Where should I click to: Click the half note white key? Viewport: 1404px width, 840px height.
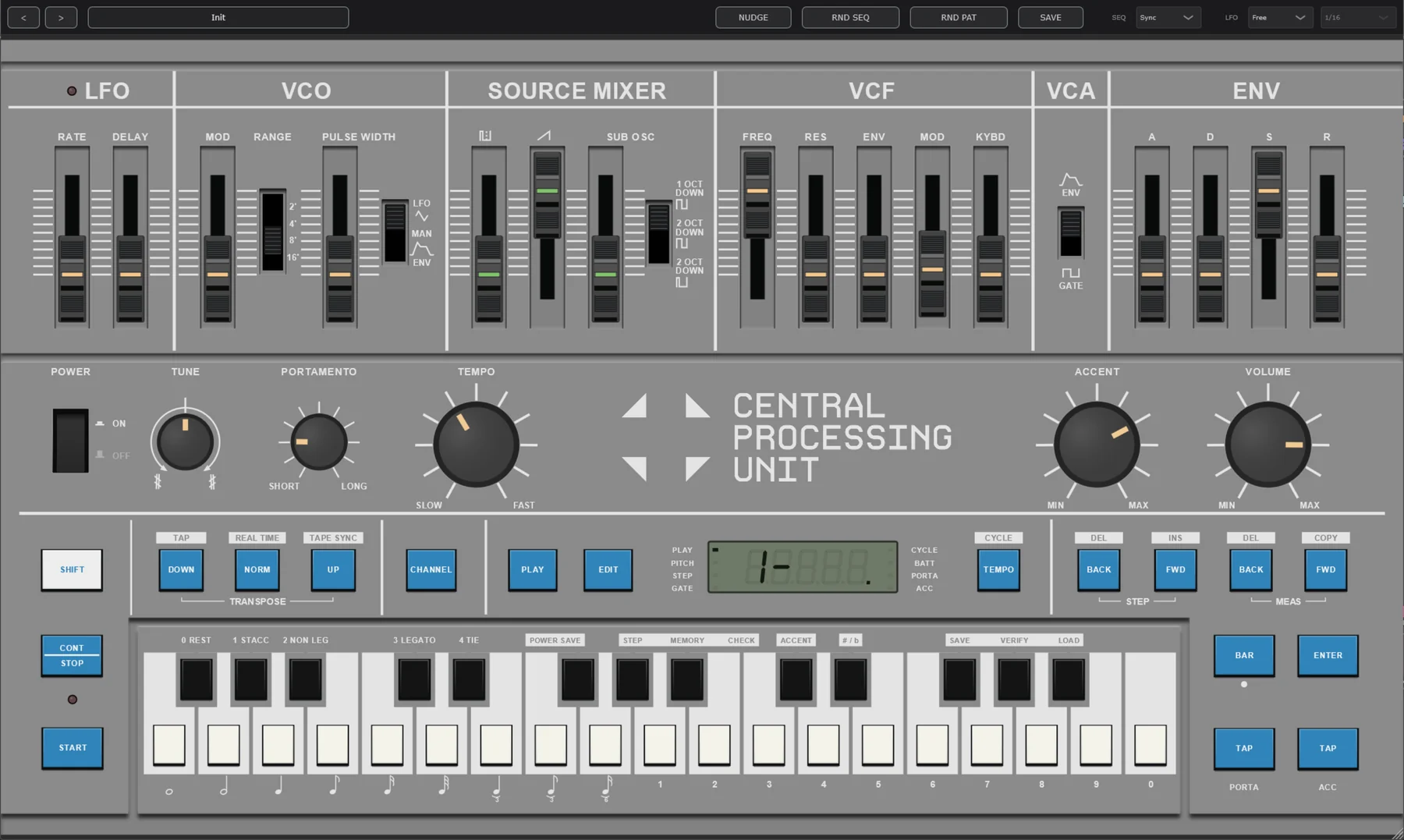(224, 745)
